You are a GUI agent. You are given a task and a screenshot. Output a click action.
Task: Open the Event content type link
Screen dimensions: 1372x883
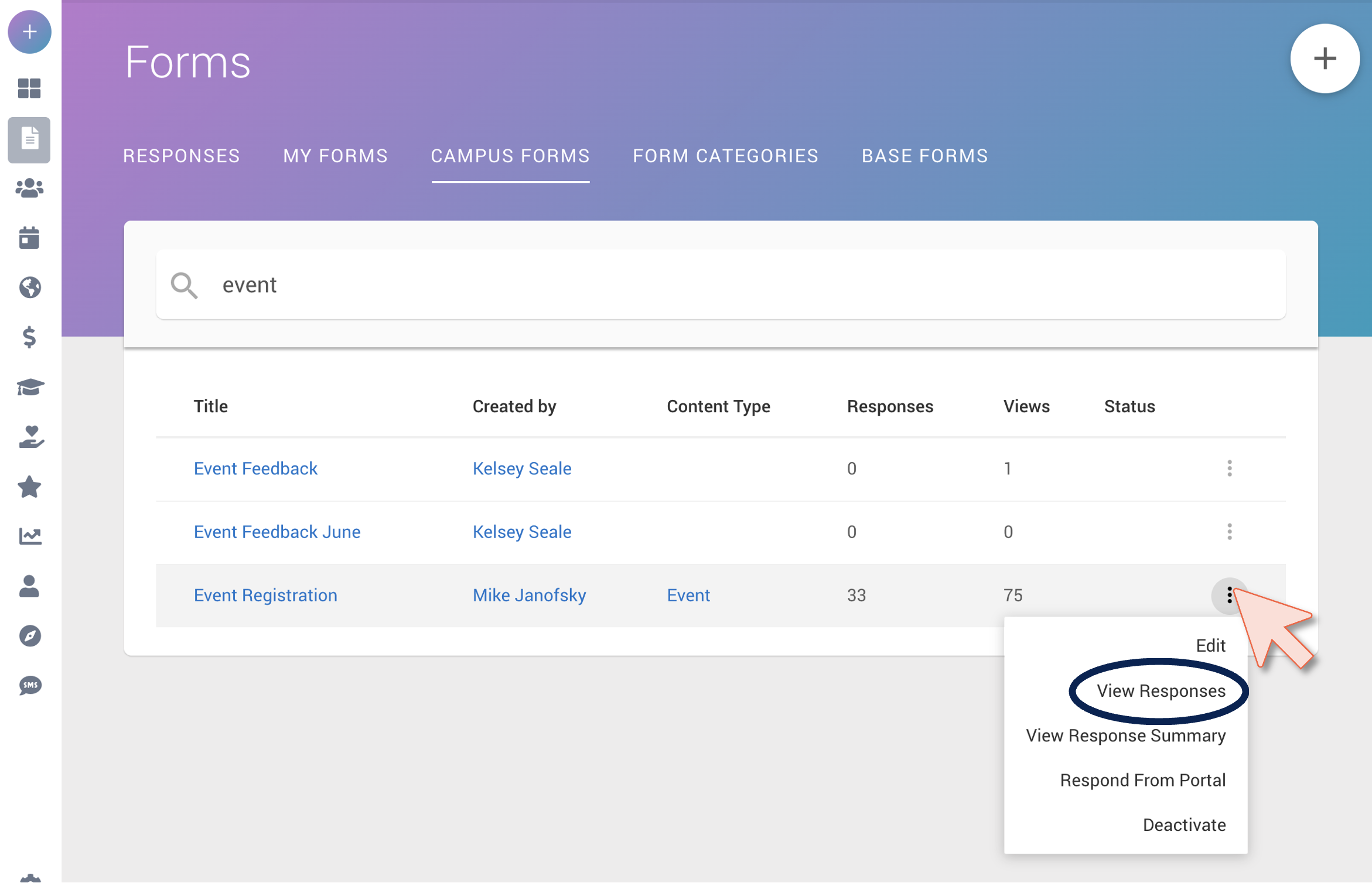(x=688, y=595)
